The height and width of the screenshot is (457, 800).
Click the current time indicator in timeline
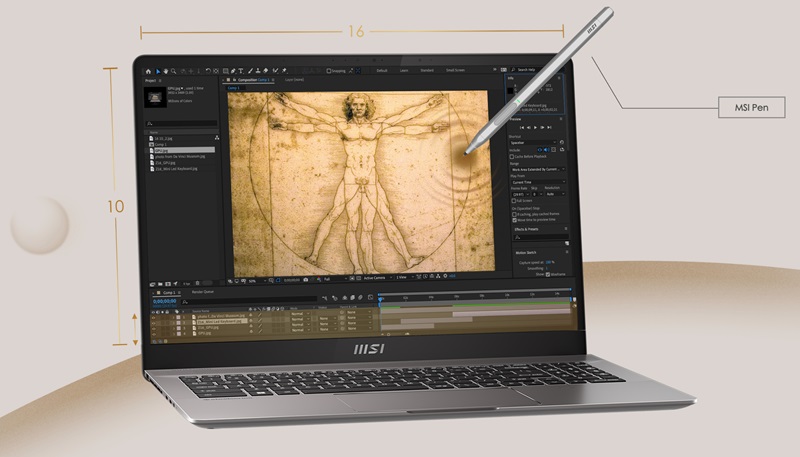pos(381,300)
